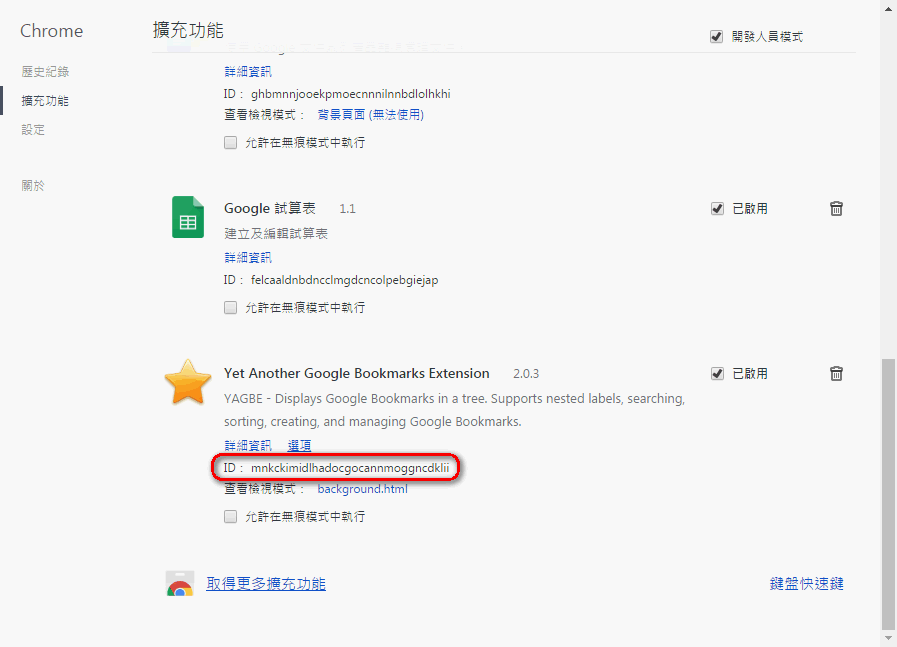The width and height of the screenshot is (897, 647).
Task: Click the YAGBE gold star icon
Action: coord(188,382)
